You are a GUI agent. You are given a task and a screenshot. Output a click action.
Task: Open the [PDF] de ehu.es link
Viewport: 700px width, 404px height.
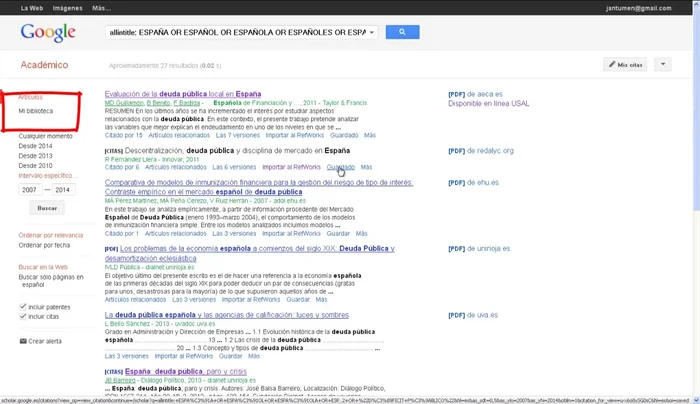pyautogui.click(x=473, y=183)
